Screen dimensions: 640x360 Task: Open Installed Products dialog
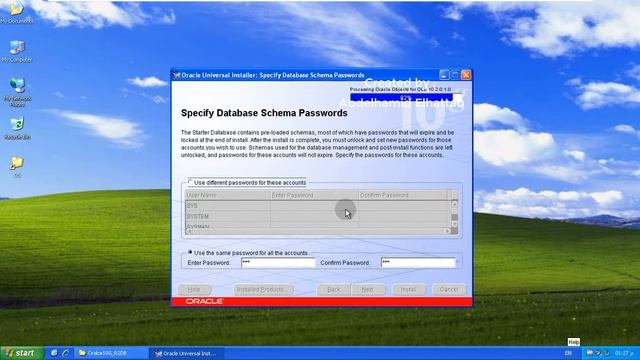tap(263, 289)
